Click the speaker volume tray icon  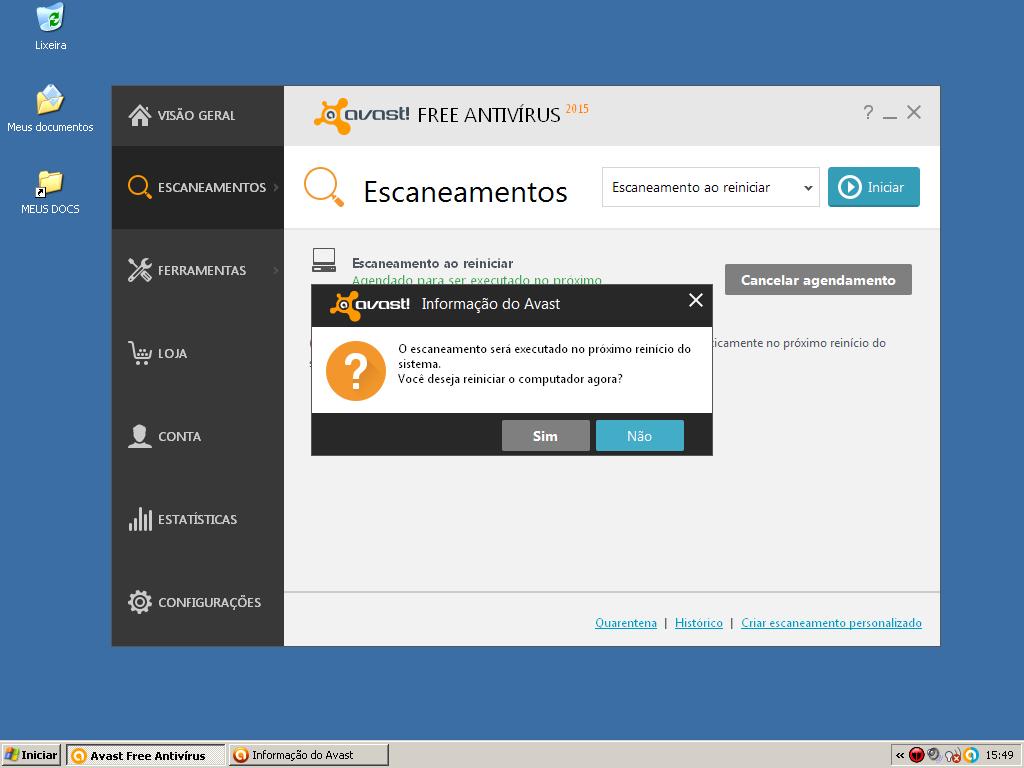tap(935, 755)
